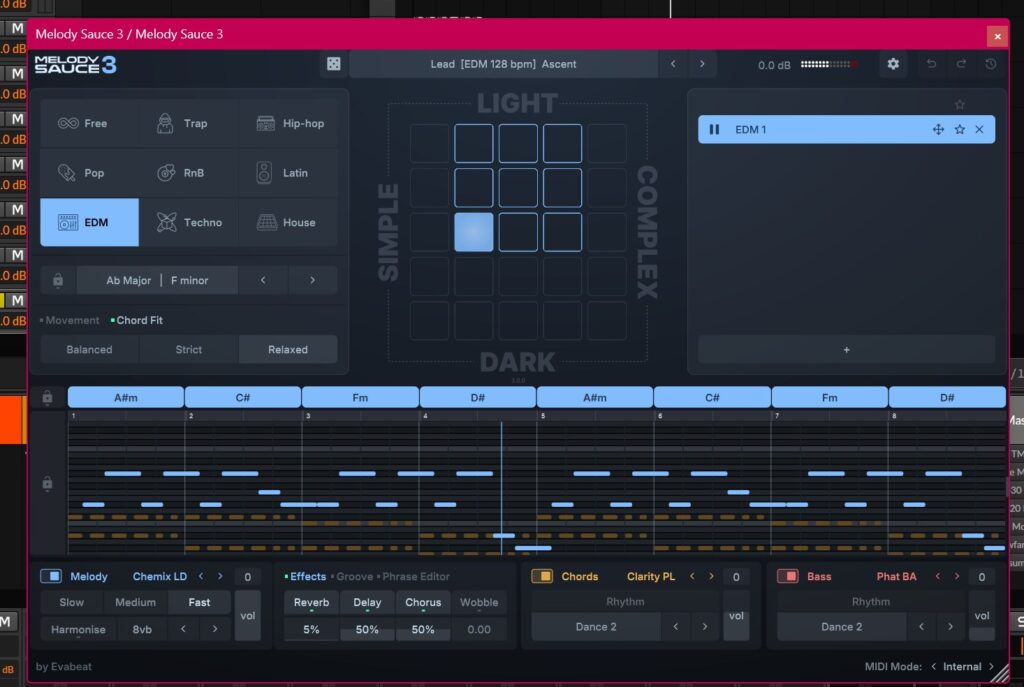Switch to the Groove tab
1024x687 pixels.
(x=354, y=576)
